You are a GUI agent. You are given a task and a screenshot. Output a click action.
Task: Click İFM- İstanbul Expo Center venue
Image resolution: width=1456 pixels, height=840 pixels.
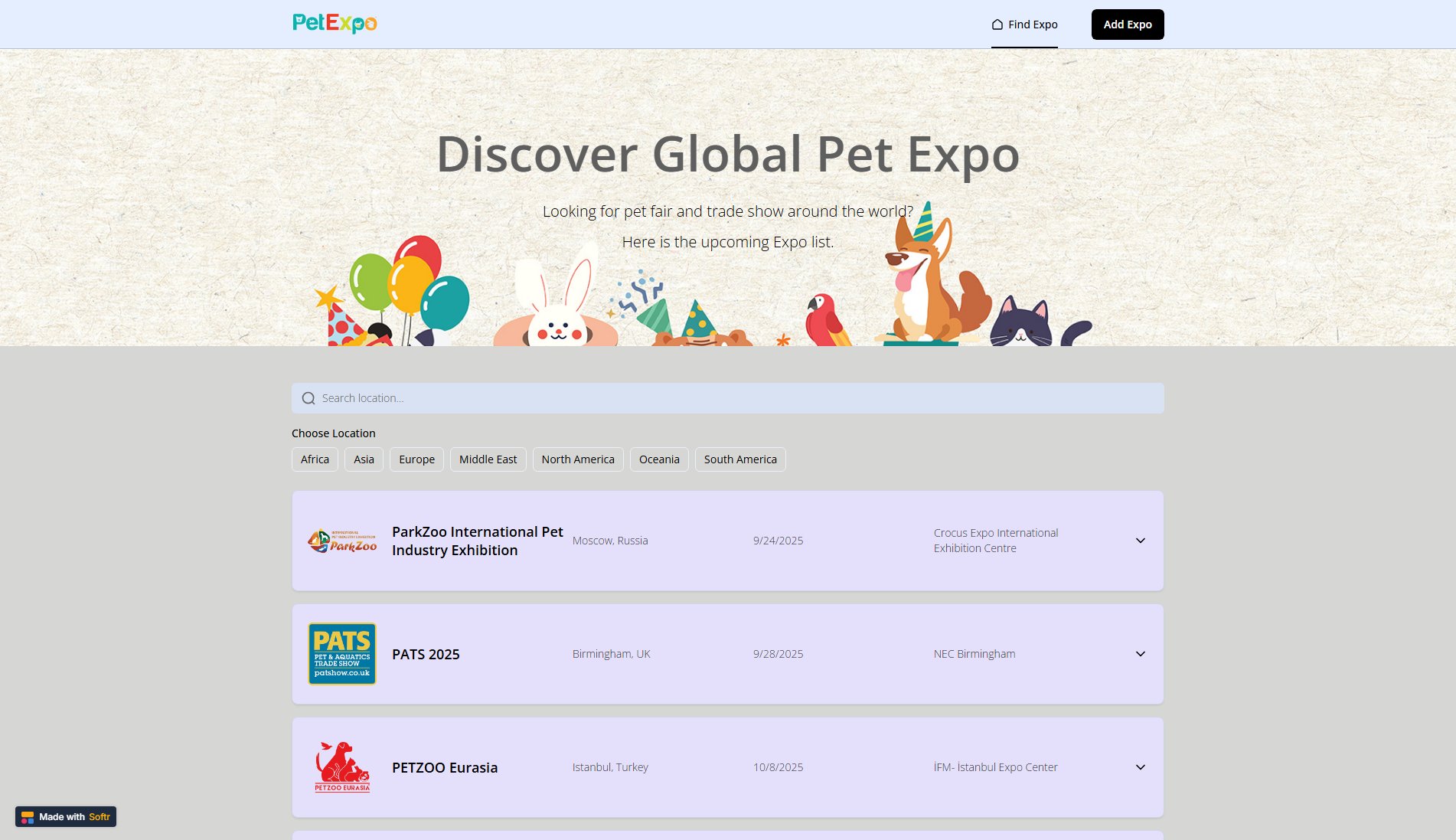[995, 767]
